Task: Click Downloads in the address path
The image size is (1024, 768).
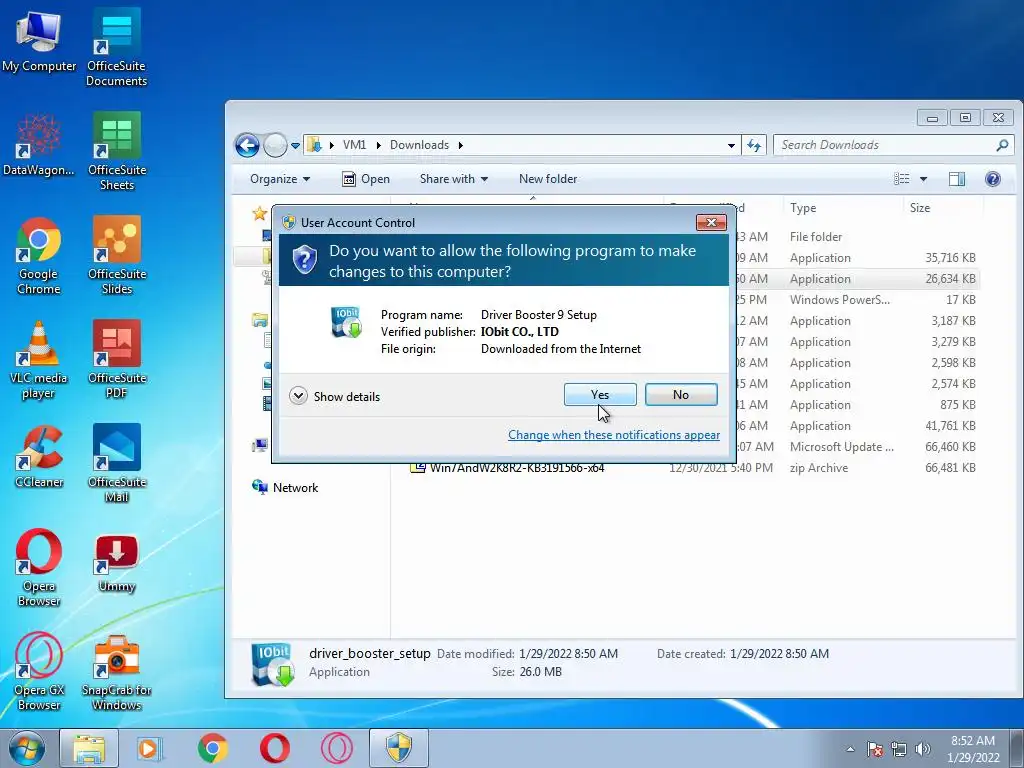Action: coord(419,145)
